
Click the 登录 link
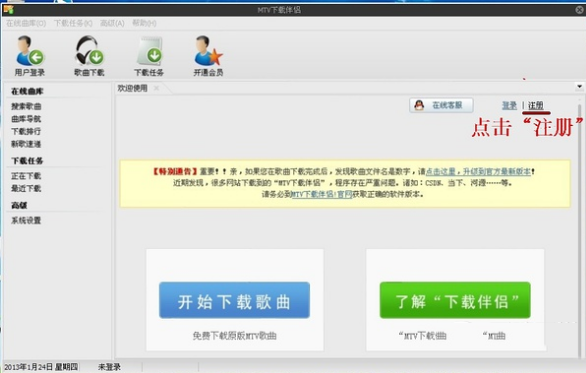509,105
